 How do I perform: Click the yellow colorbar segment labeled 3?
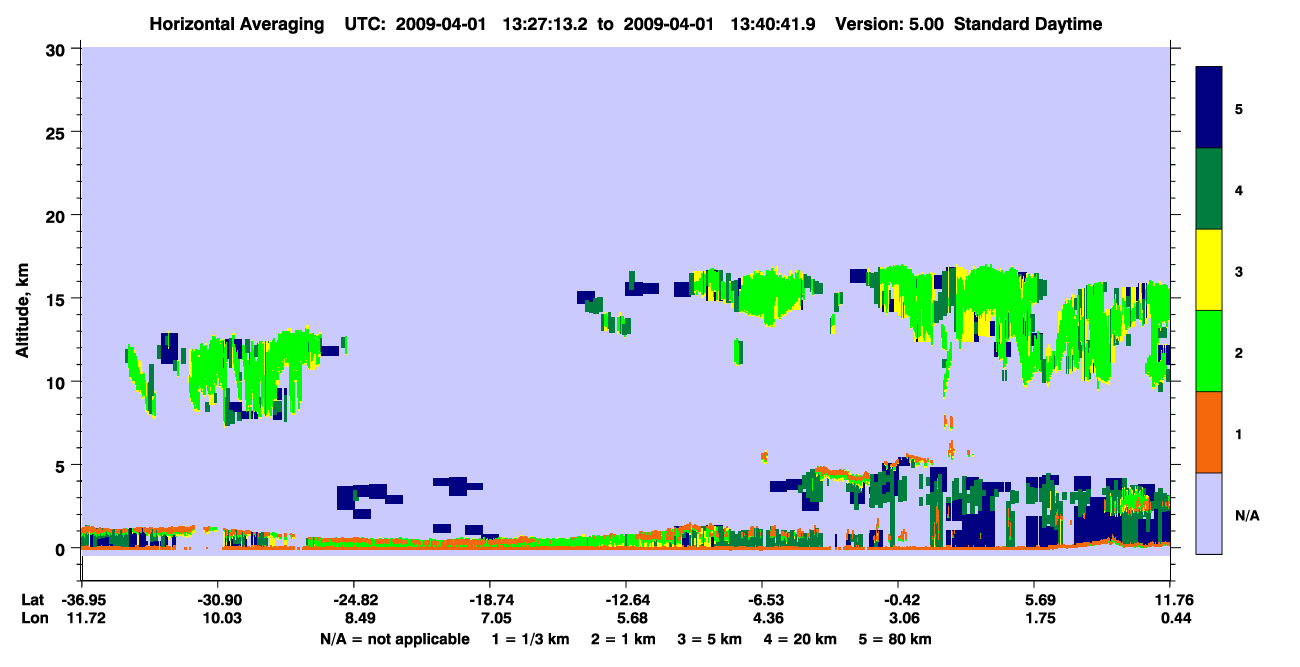(x=1210, y=270)
